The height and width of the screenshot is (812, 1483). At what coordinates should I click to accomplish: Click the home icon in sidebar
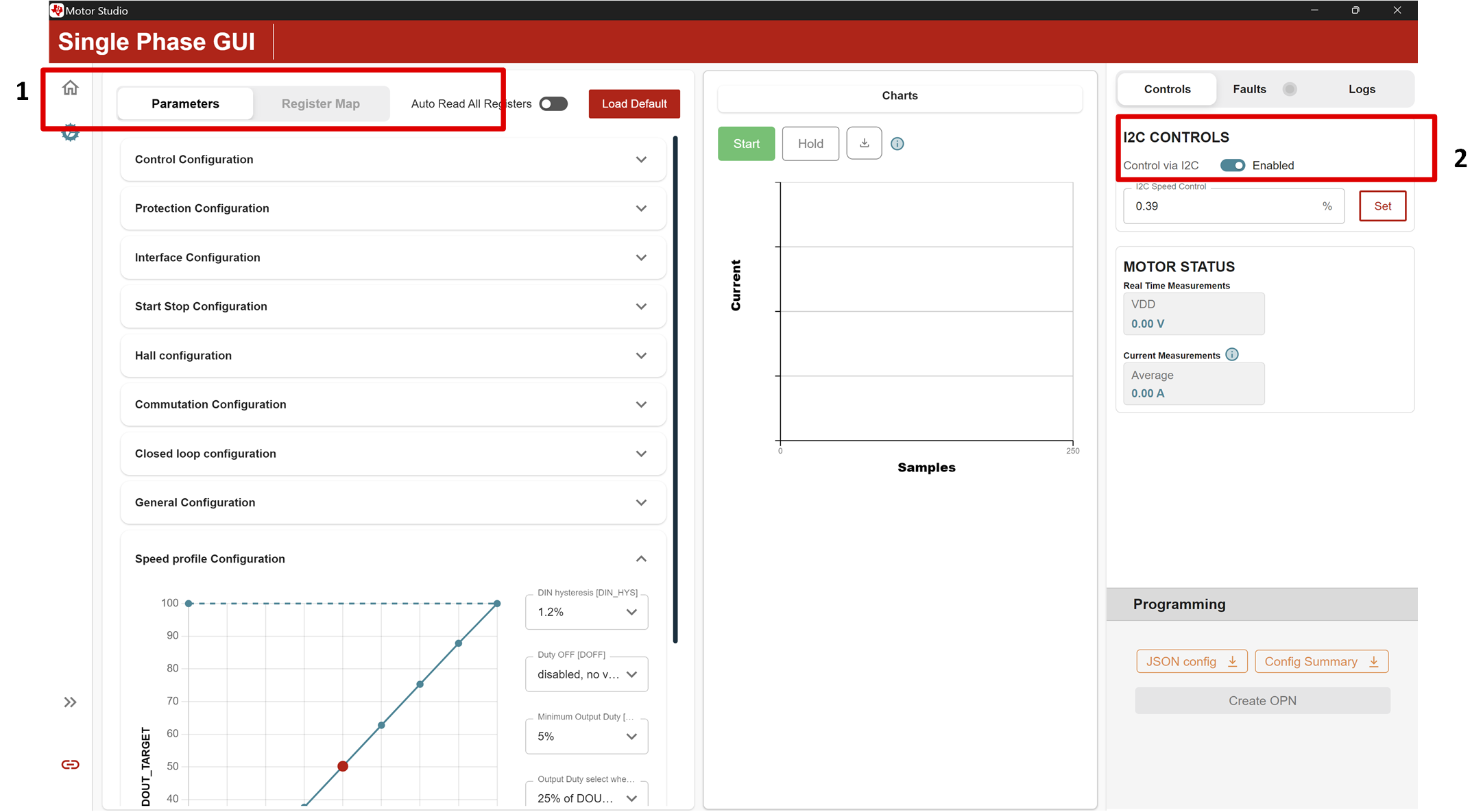70,88
